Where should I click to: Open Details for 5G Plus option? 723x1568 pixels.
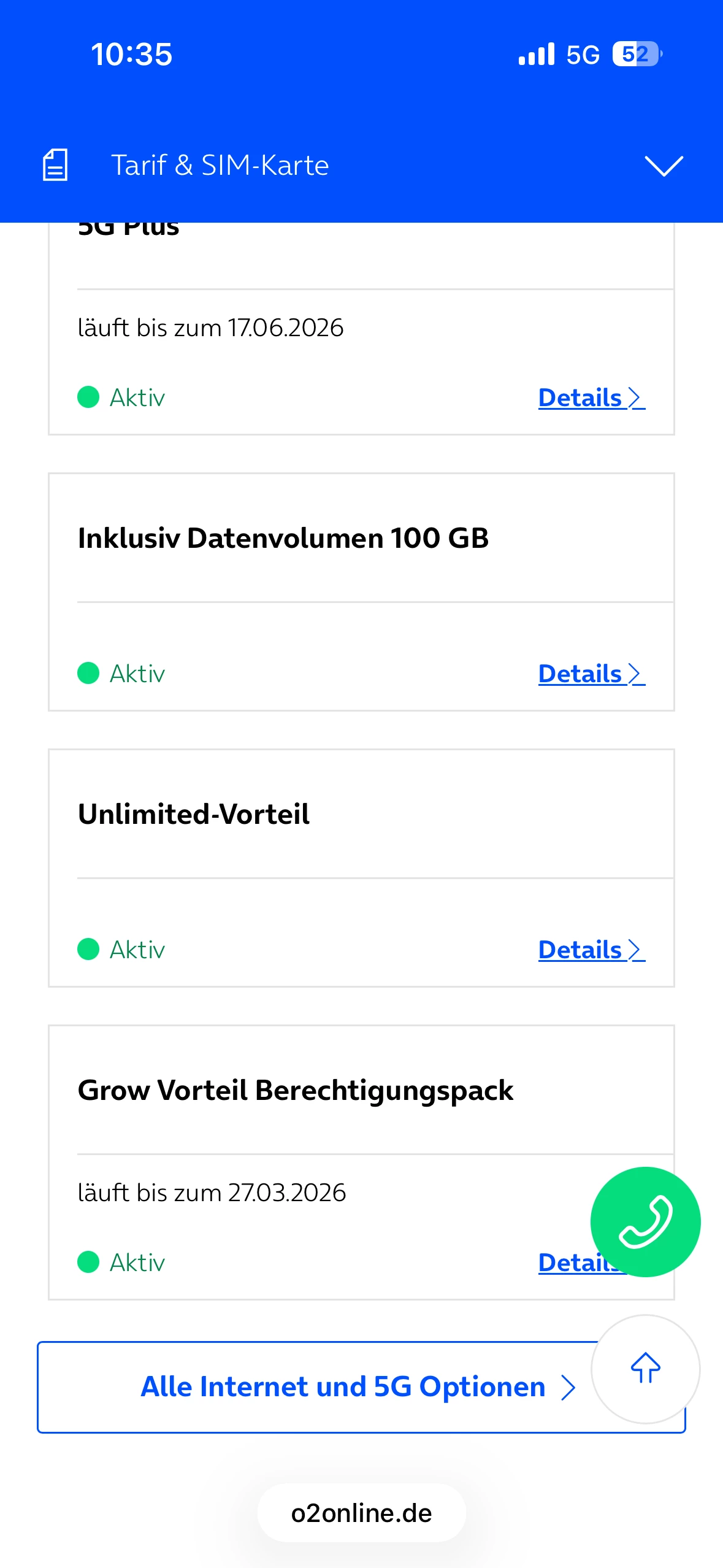coord(591,398)
